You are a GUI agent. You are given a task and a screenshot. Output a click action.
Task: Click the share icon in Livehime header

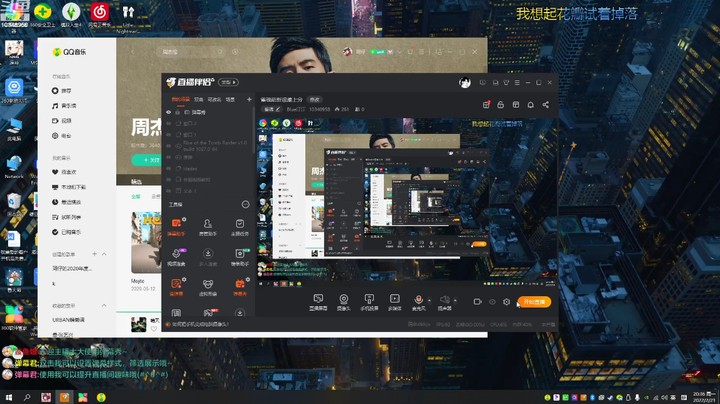pyautogui.click(x=546, y=105)
